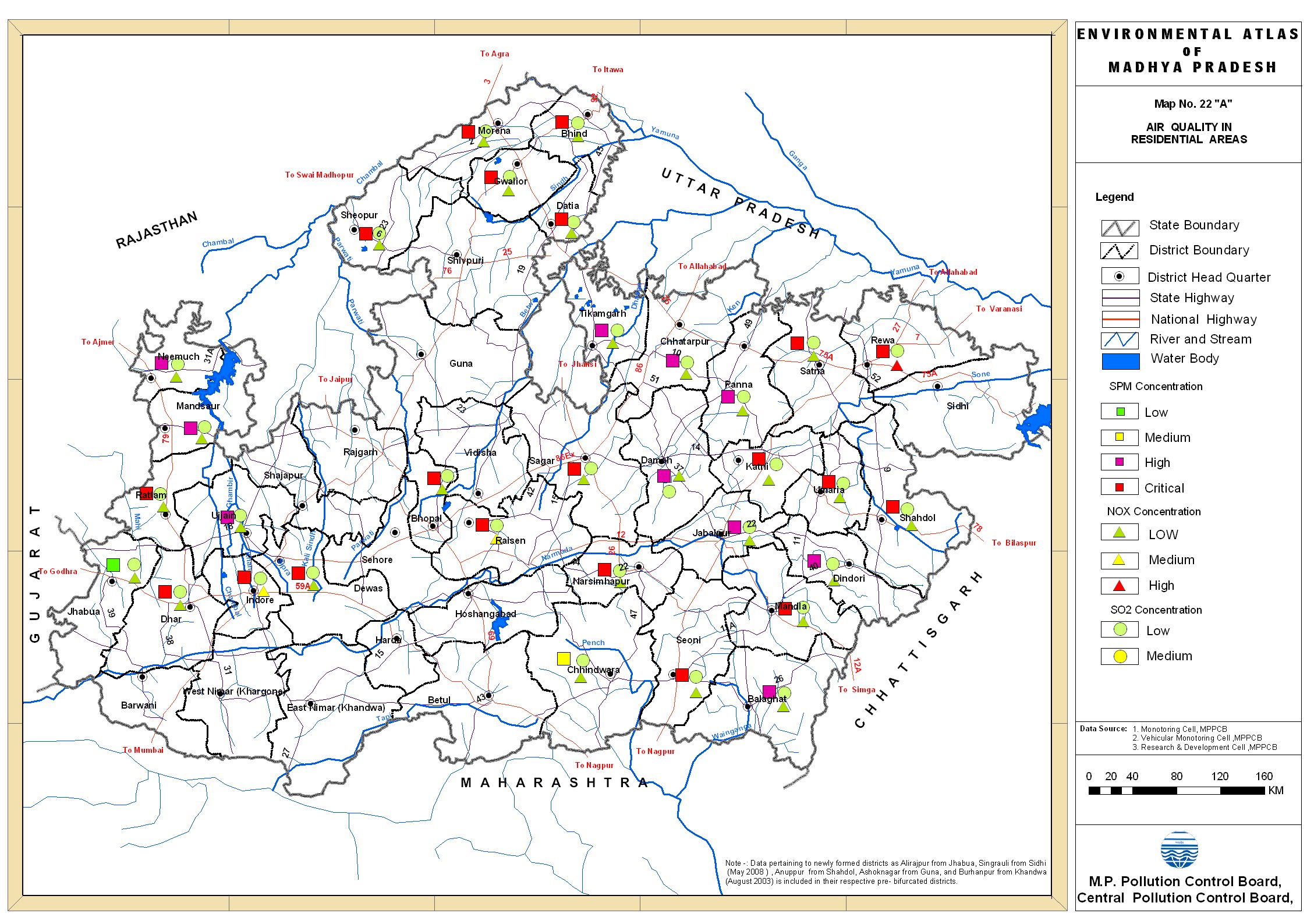Click the 'Sidhi' district label
This screenshot has width=1307, height=924.
pos(957,406)
